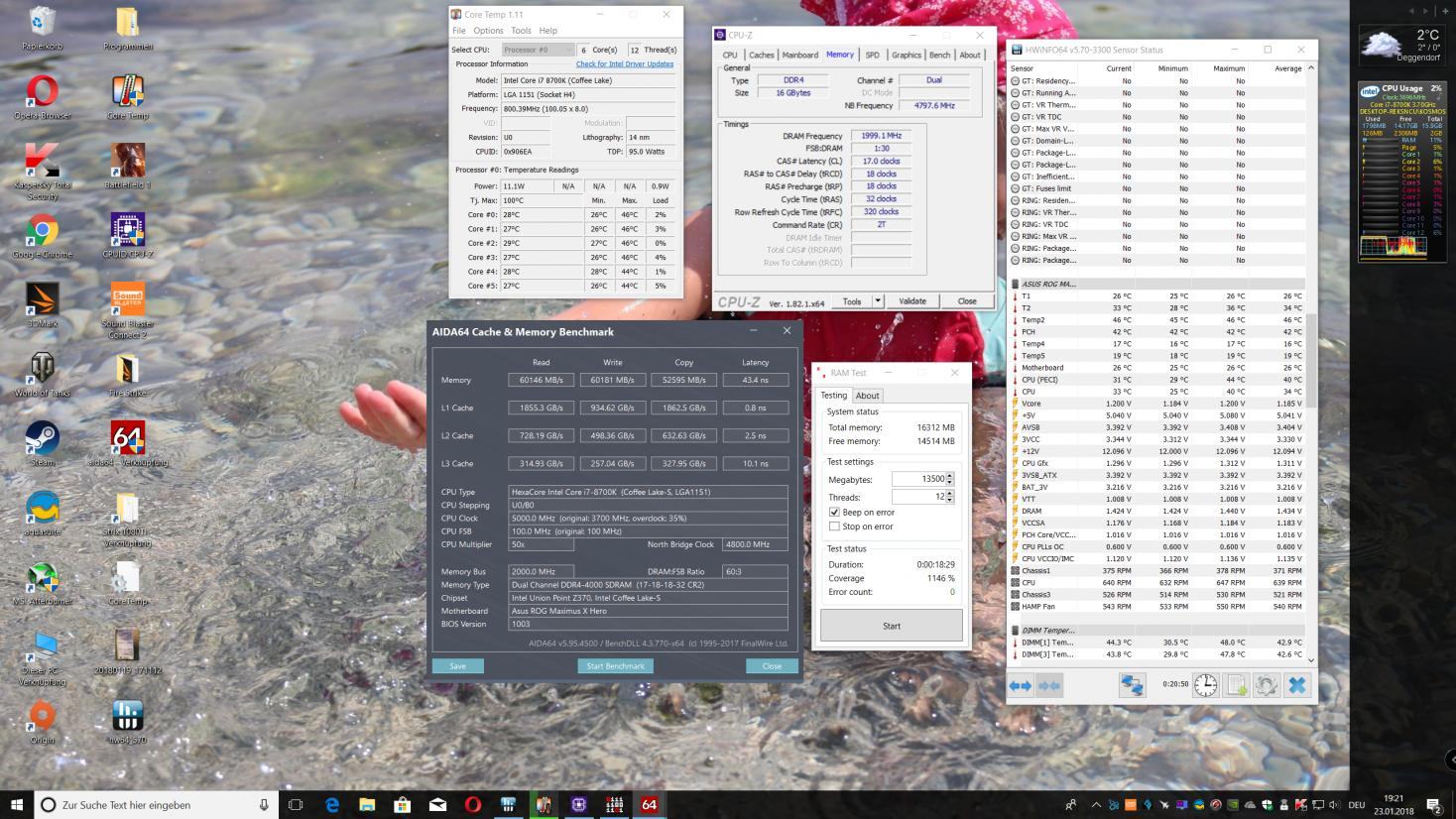This screenshot has height=819, width=1456.
Task: Click AIDA64 Save button
Action: click(457, 666)
